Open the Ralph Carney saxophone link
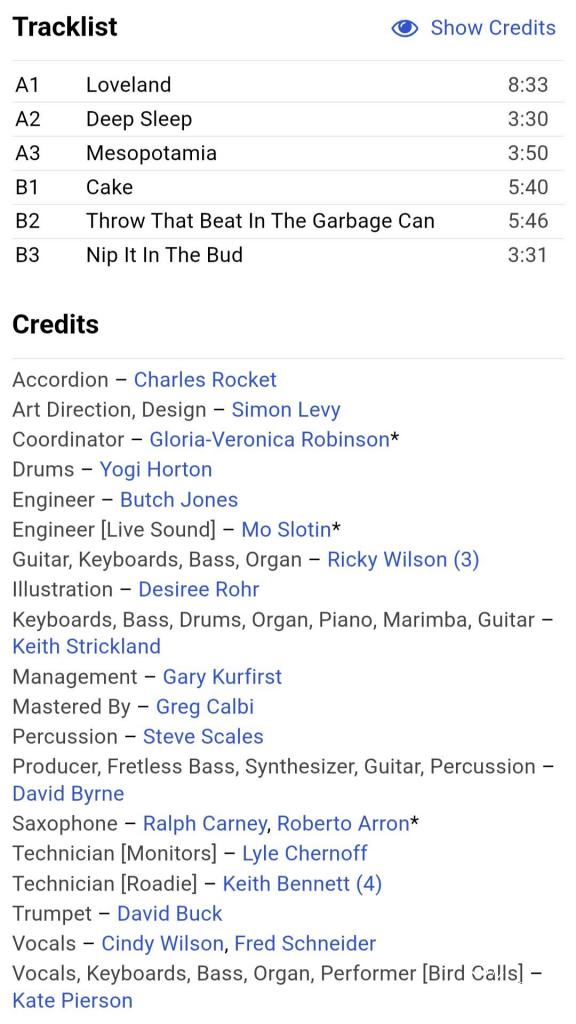Viewport: 576px width, 1024px height. click(204, 824)
